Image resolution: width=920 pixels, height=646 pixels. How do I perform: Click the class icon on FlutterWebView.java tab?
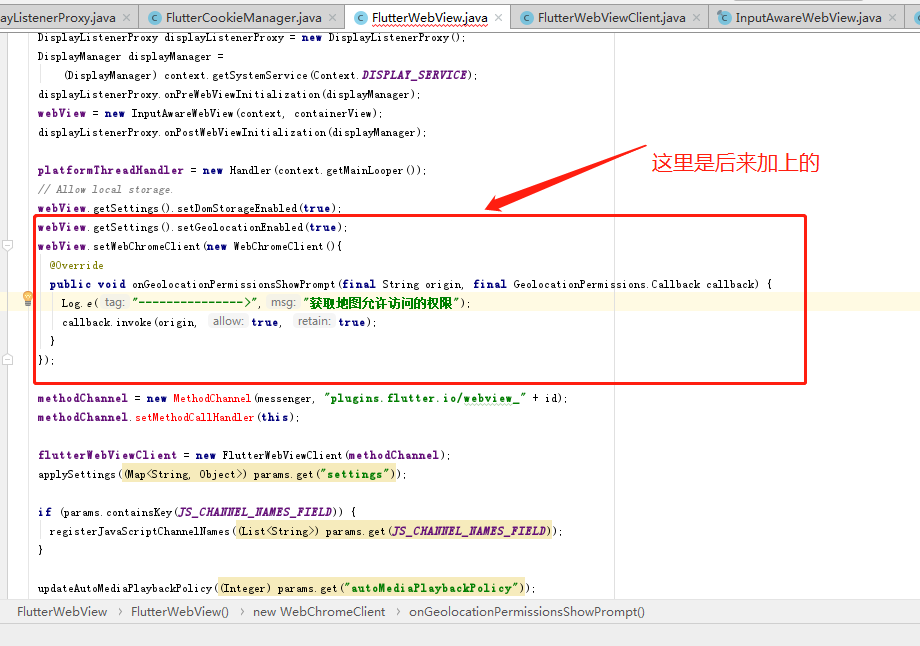[x=361, y=18]
